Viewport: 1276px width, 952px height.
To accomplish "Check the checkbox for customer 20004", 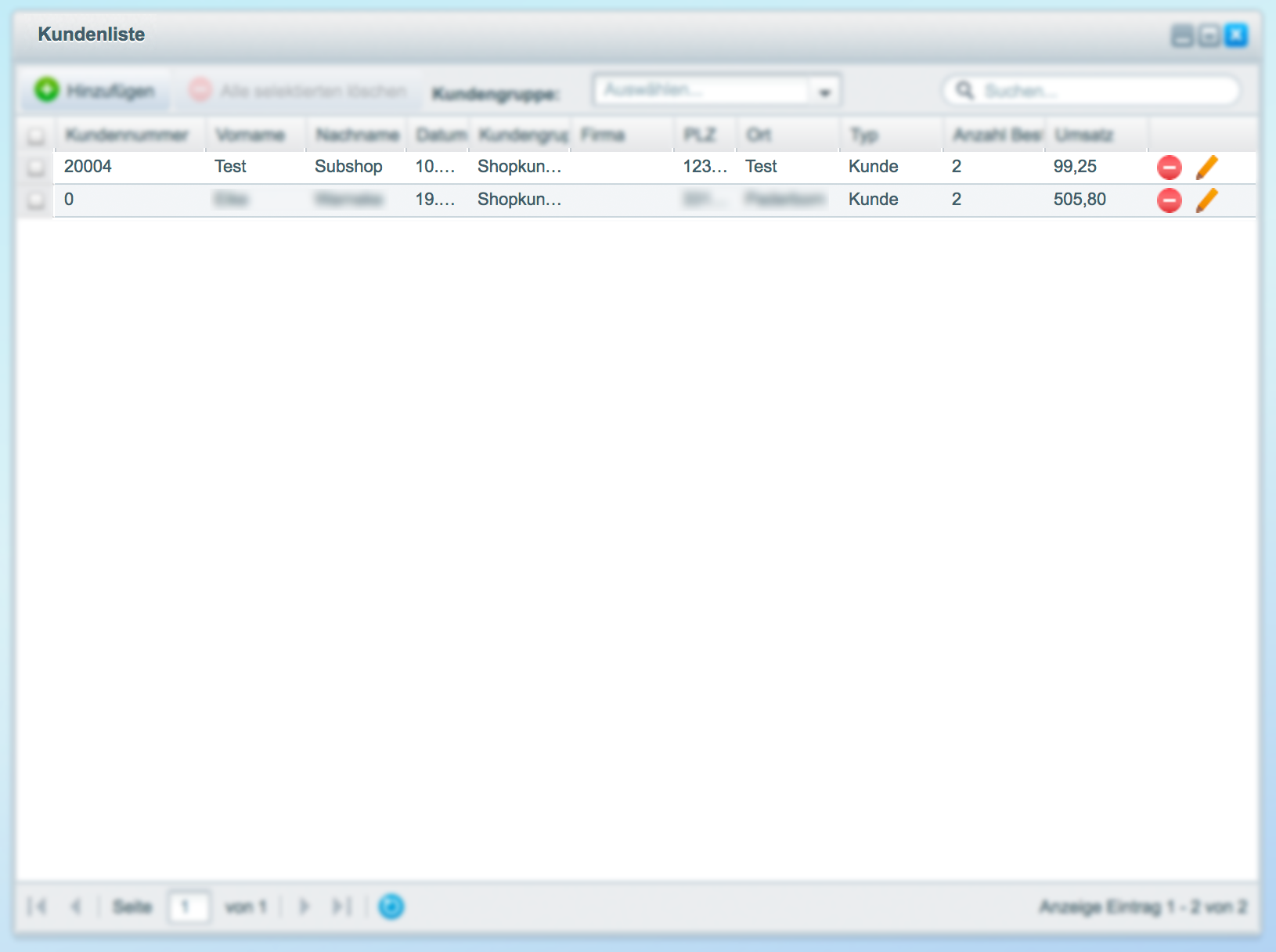I will [36, 167].
